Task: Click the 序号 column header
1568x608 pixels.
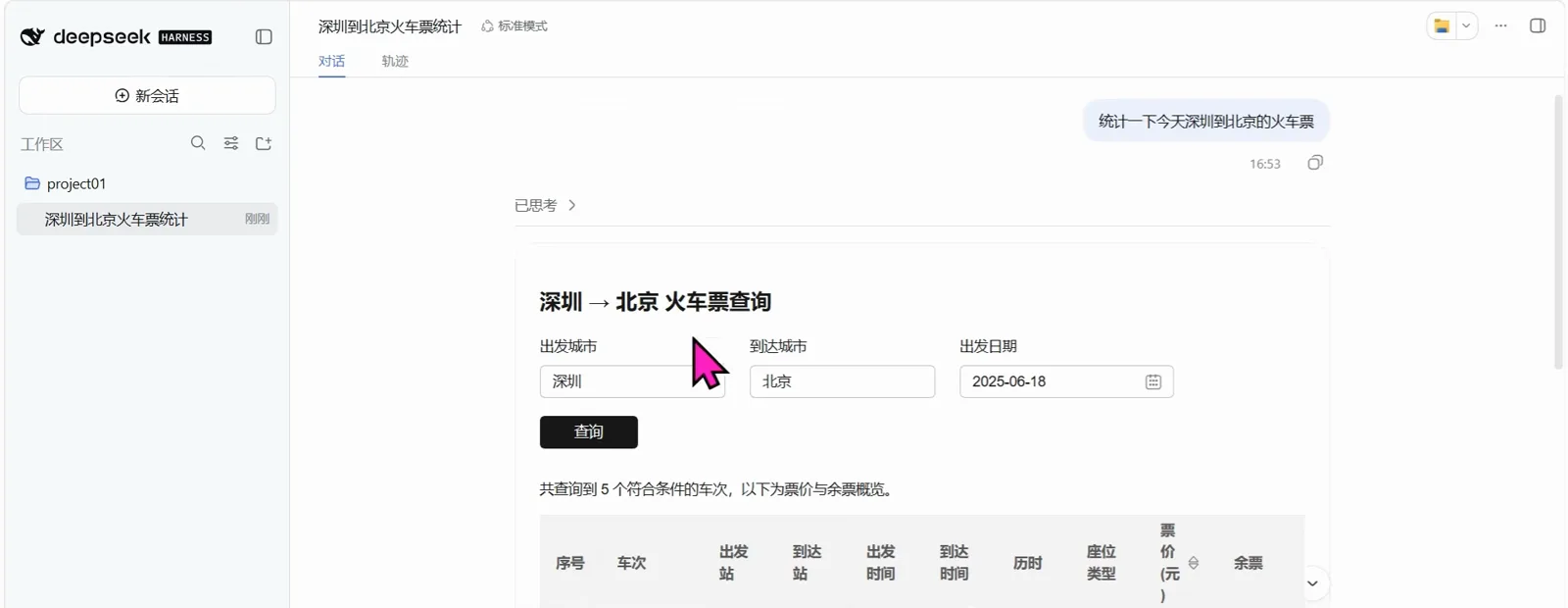Action: click(x=569, y=563)
